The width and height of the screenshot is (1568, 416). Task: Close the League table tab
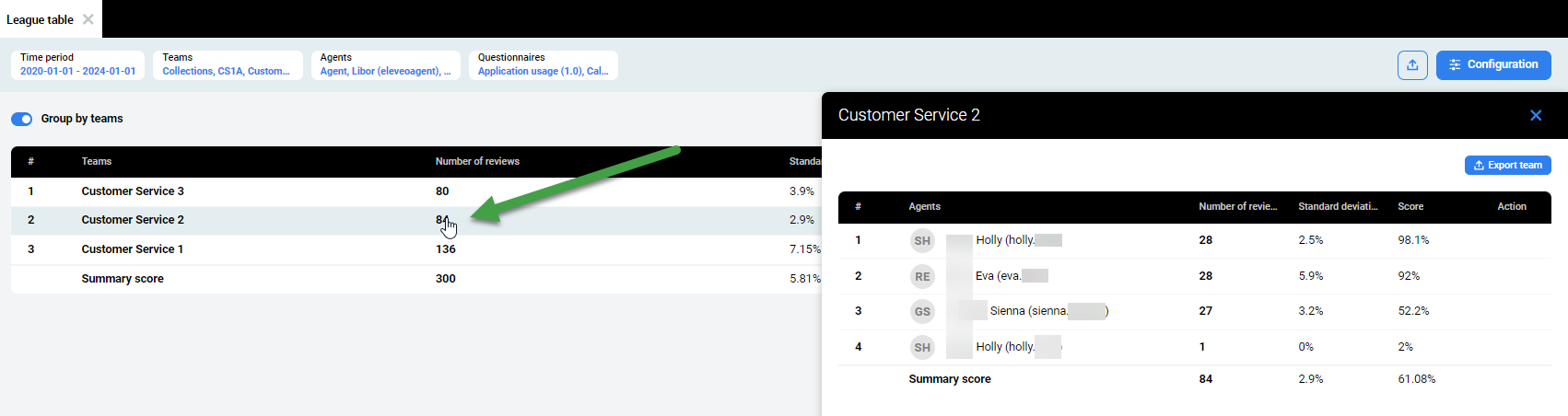click(x=88, y=19)
